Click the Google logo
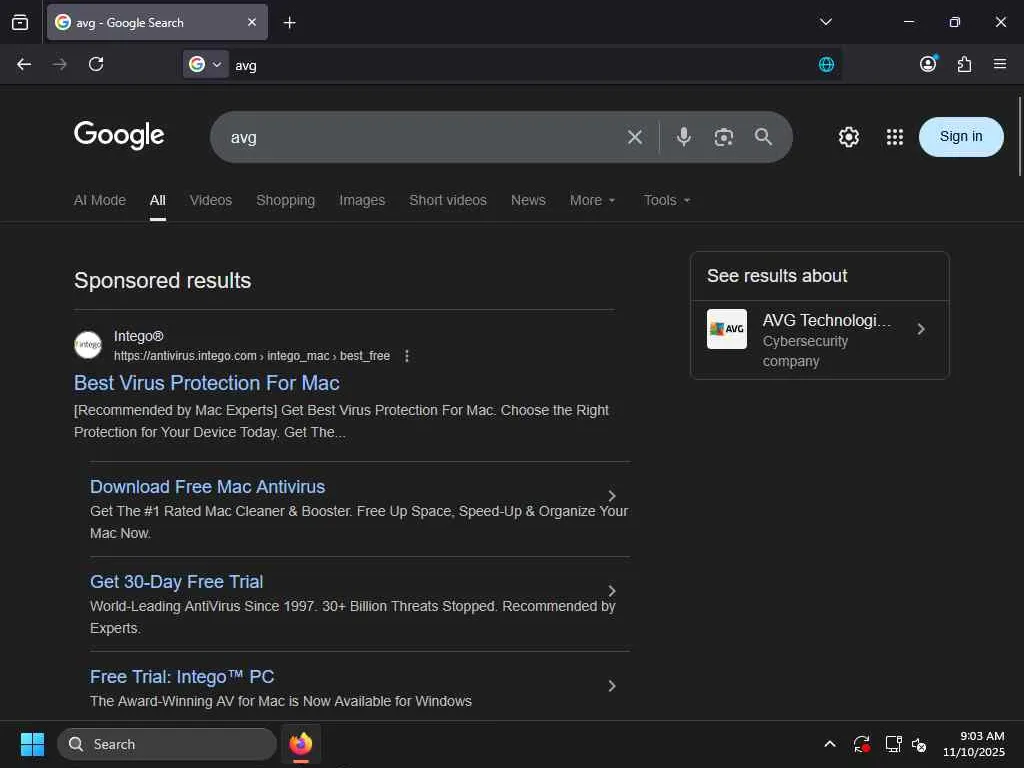The width and height of the screenshot is (1024, 768). 119,135
